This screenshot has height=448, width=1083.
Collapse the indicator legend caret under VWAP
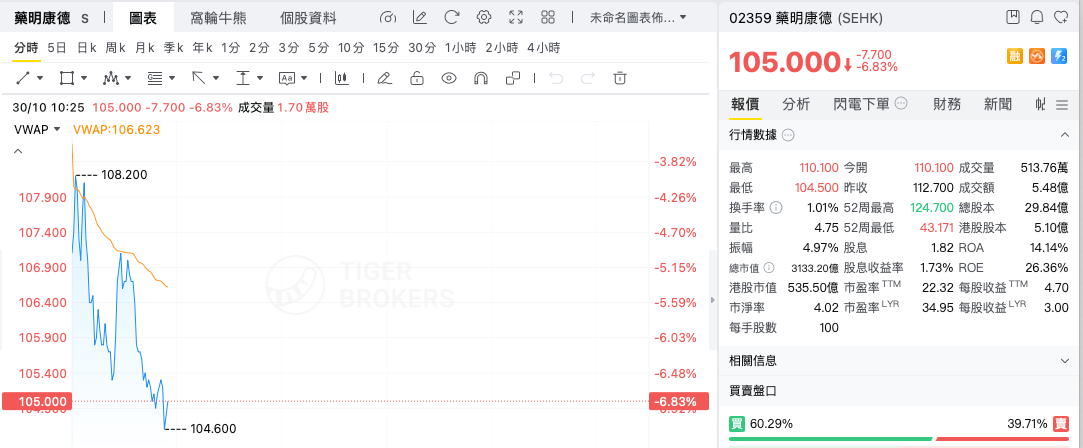click(x=19, y=150)
